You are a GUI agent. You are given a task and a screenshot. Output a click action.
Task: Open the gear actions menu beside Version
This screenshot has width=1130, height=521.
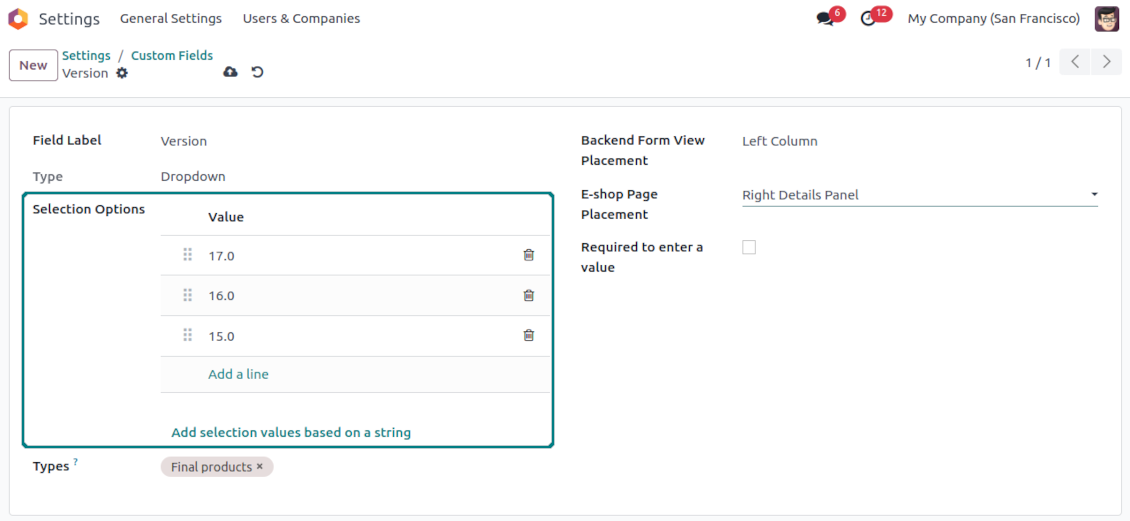tap(122, 73)
